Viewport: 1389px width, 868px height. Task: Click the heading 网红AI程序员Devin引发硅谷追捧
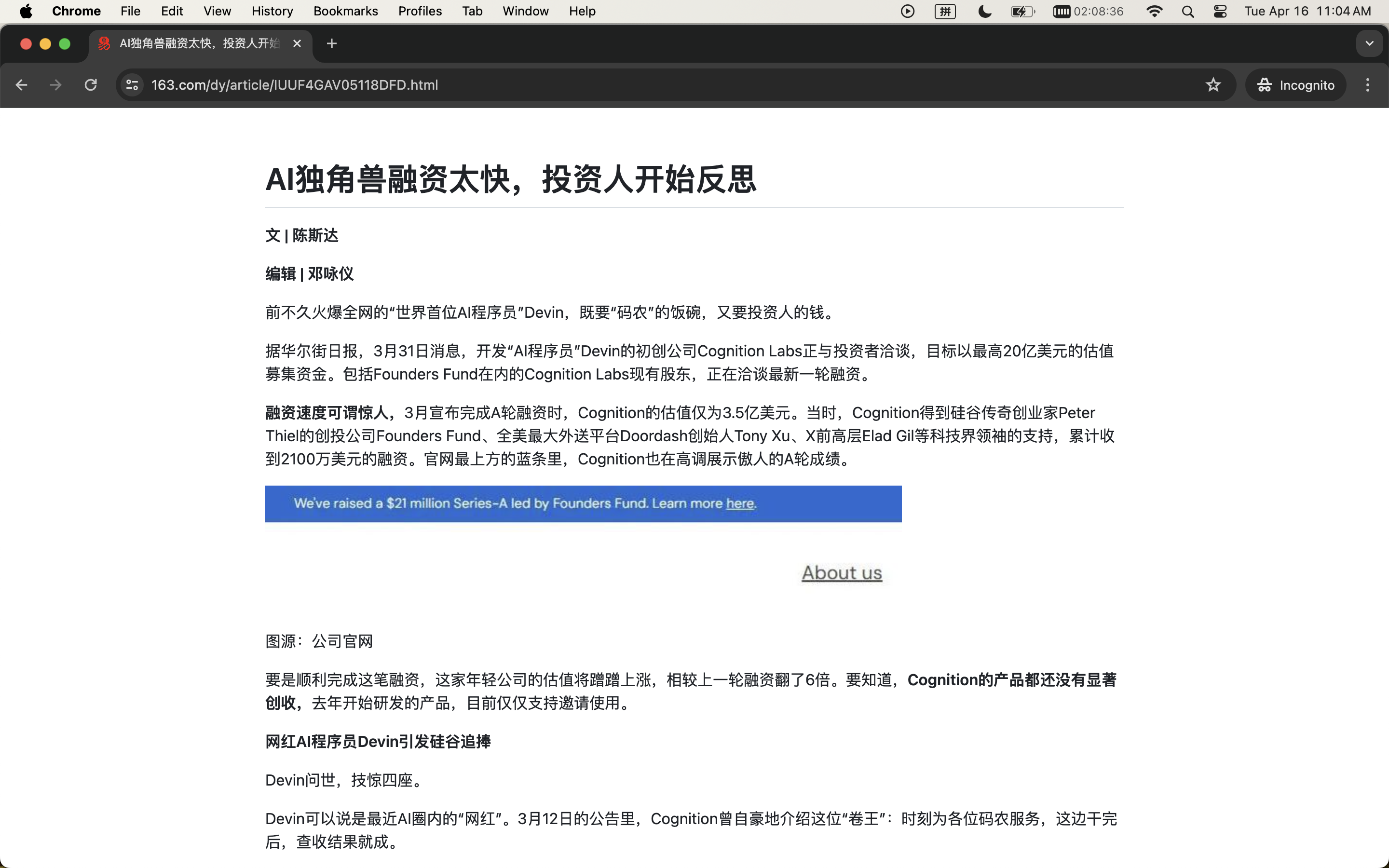378,742
